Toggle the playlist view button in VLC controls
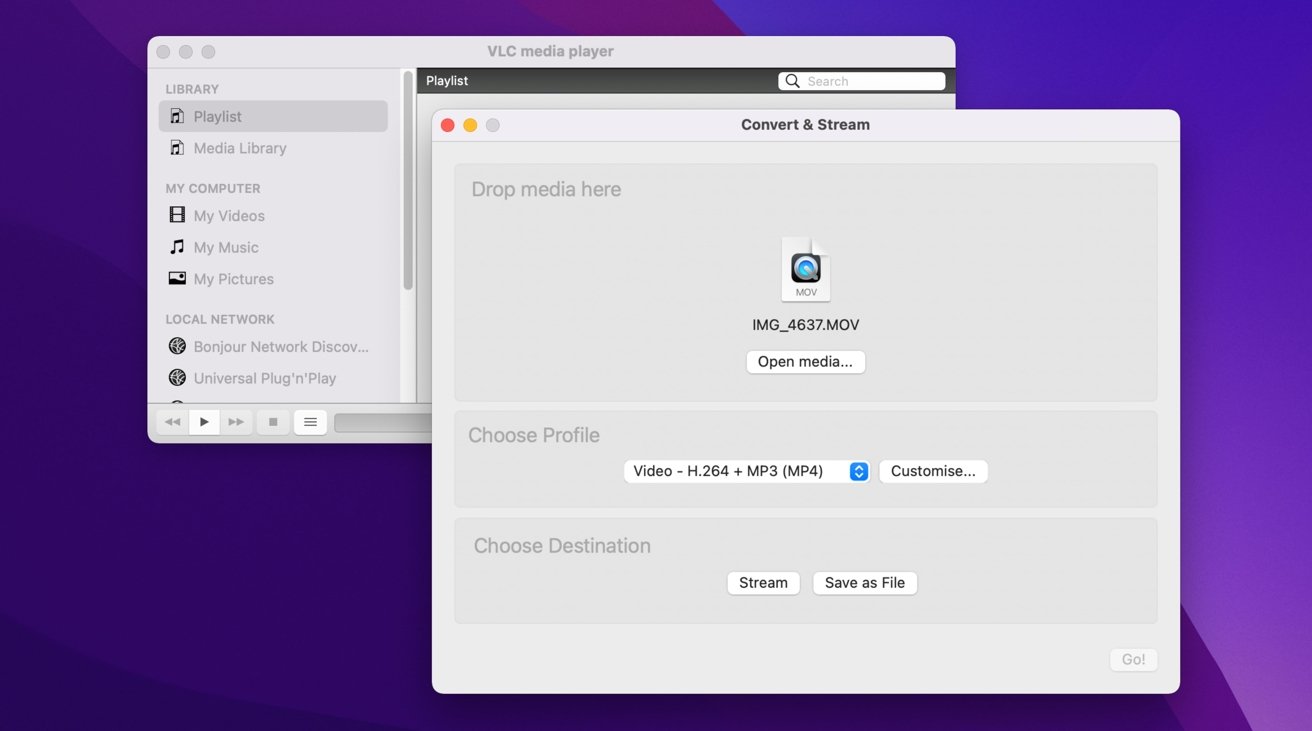 pos(310,422)
